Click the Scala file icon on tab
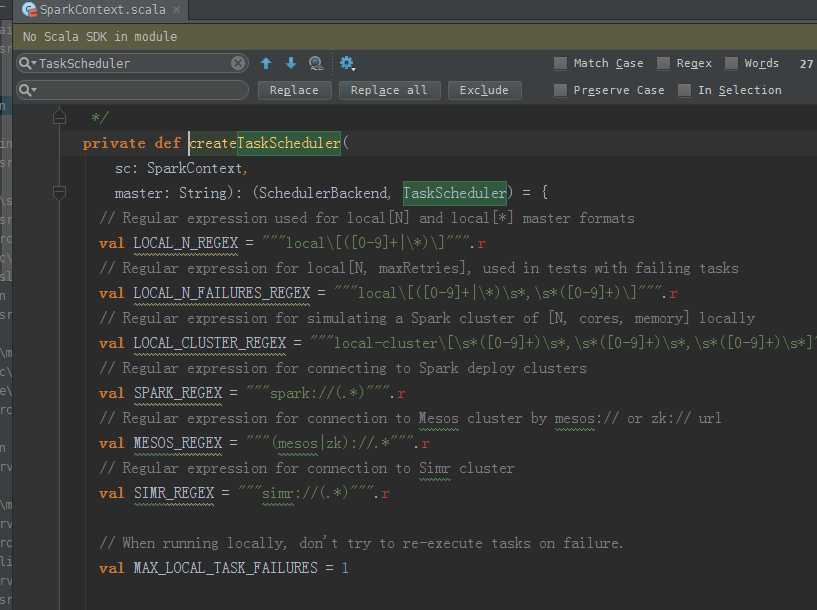This screenshot has height=610, width=817. pyautogui.click(x=29, y=9)
